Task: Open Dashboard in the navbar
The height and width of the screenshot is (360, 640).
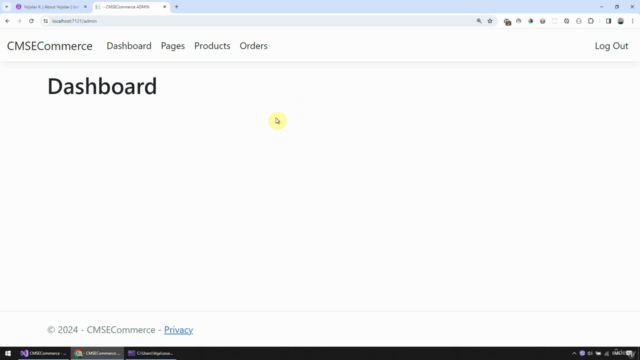Action: 129,46
